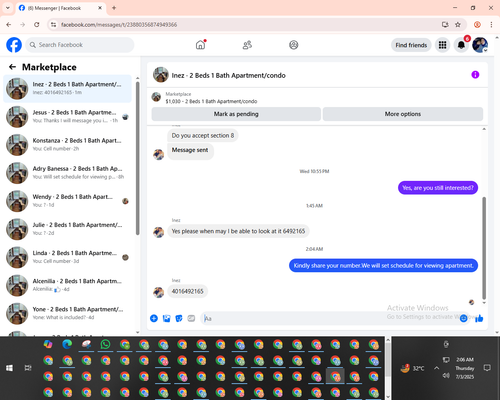Click the 'Do you accept section 8' message
500x400 pixels.
pos(203,135)
